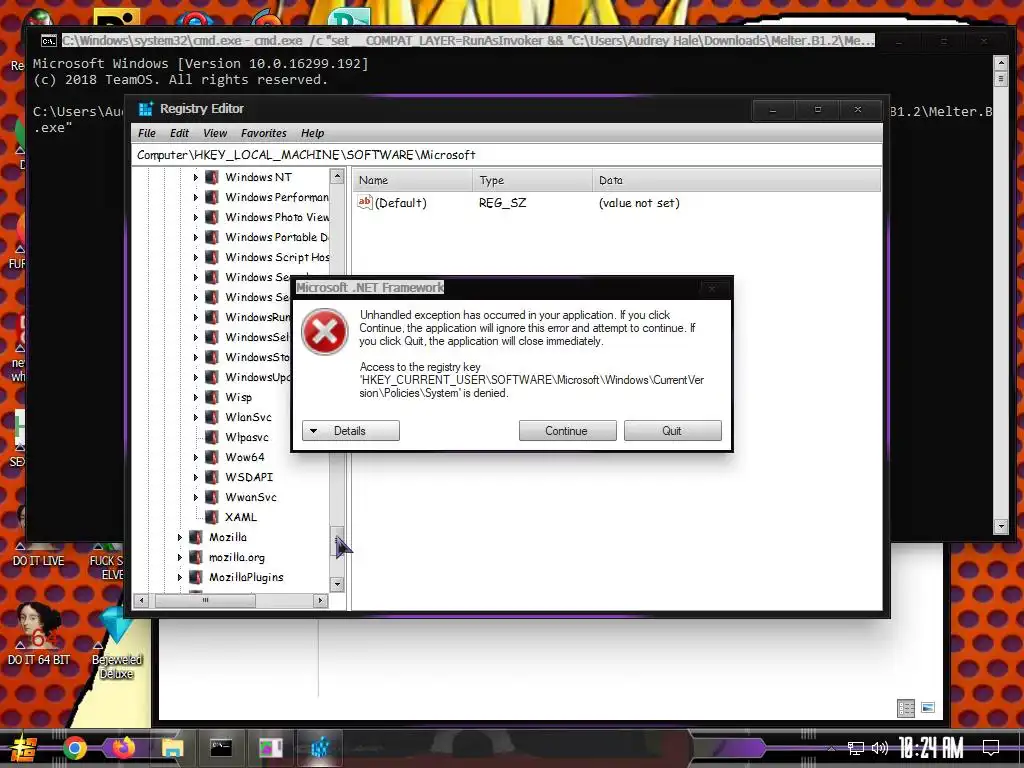Click the cmd window scroll up arrow

(x=1000, y=63)
